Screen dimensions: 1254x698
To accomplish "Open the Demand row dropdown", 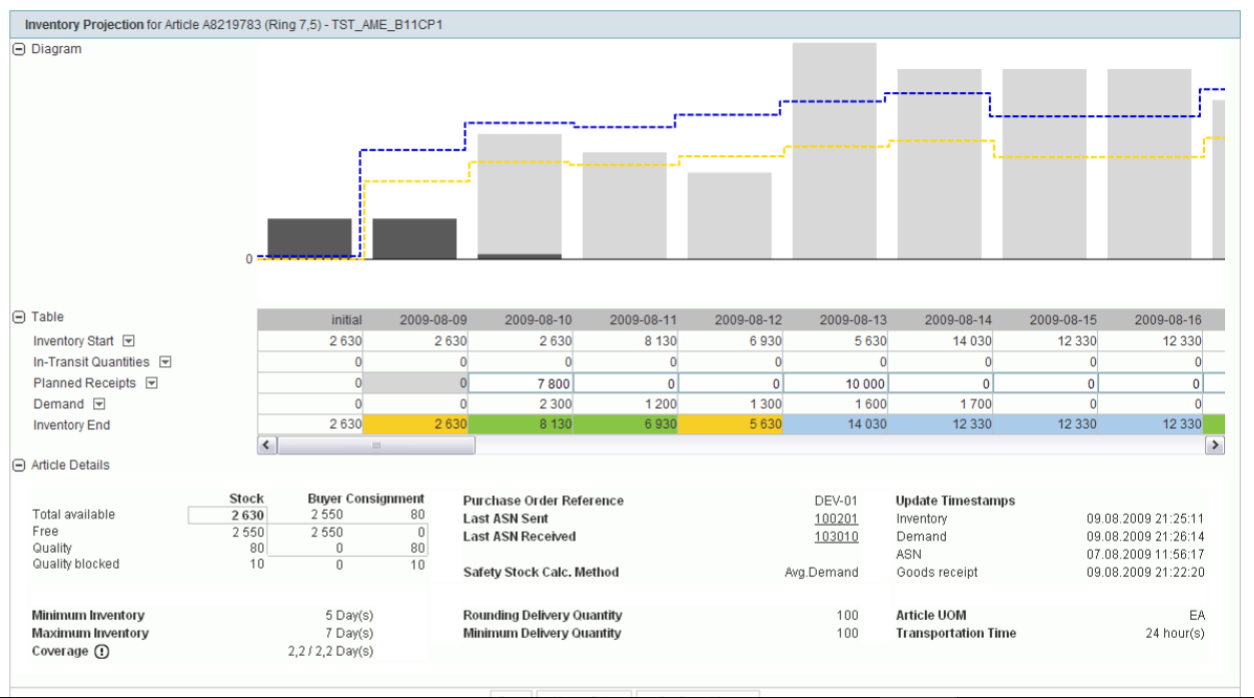I will coord(100,404).
